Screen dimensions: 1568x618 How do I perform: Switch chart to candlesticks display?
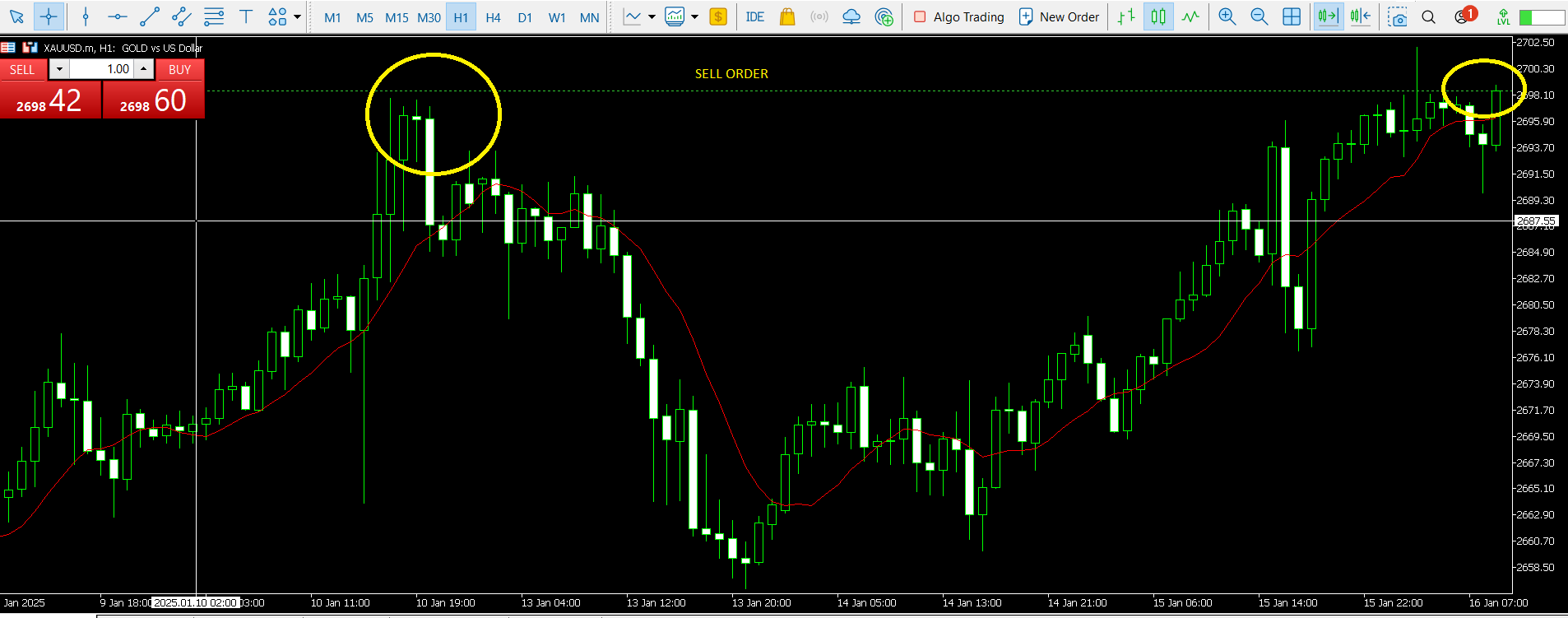[1158, 16]
